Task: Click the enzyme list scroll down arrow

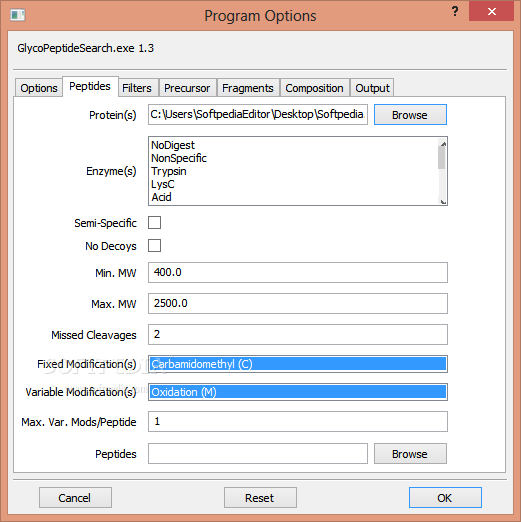Action: (x=443, y=201)
